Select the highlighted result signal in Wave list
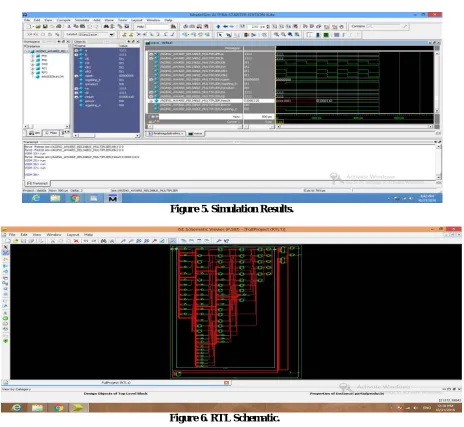The width and height of the screenshot is (464, 427). click(195, 101)
